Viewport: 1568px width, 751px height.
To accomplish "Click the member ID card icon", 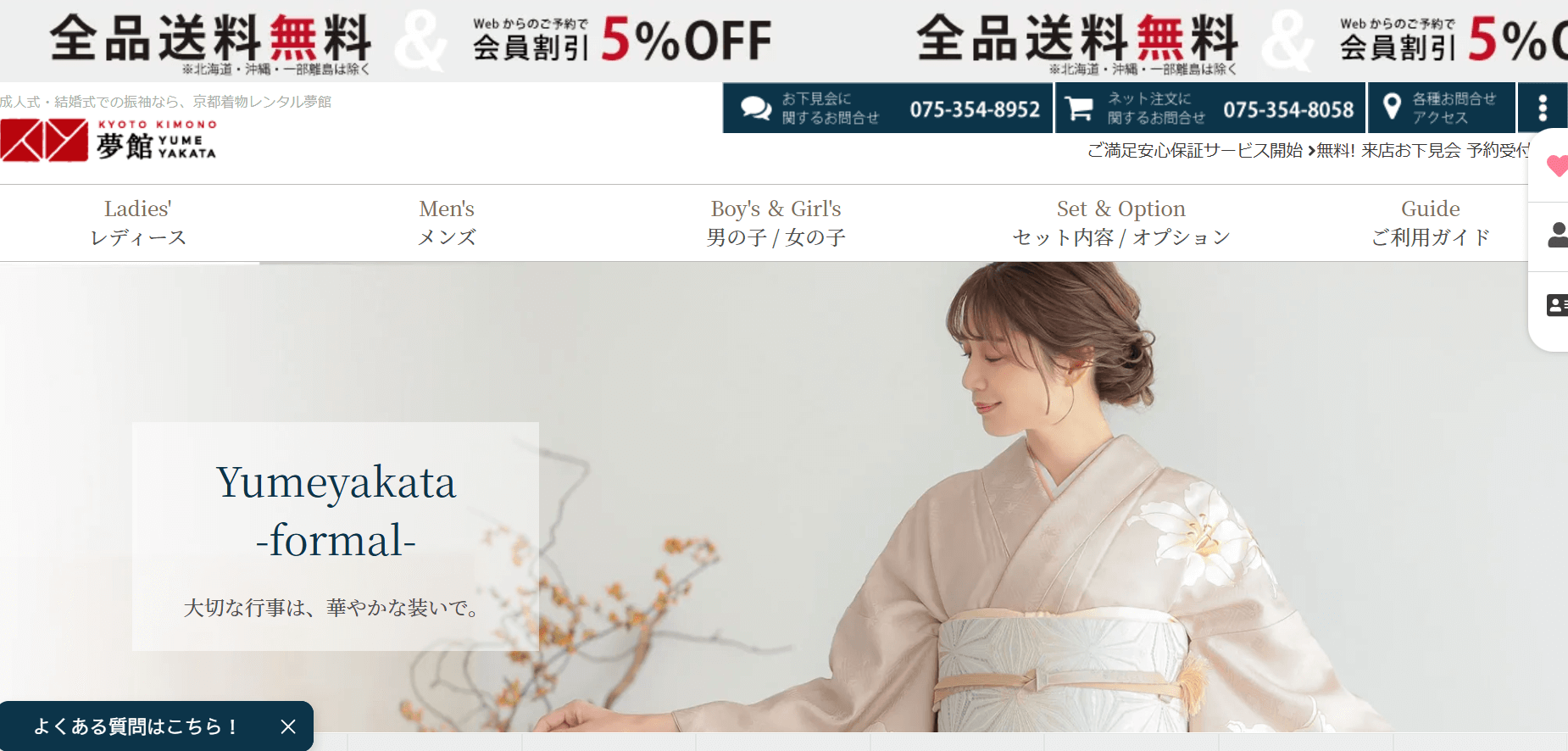I will (1558, 305).
